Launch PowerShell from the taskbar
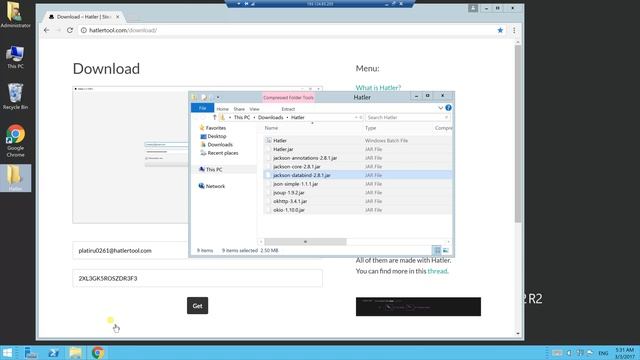The height and width of the screenshot is (360, 640). tap(53, 353)
